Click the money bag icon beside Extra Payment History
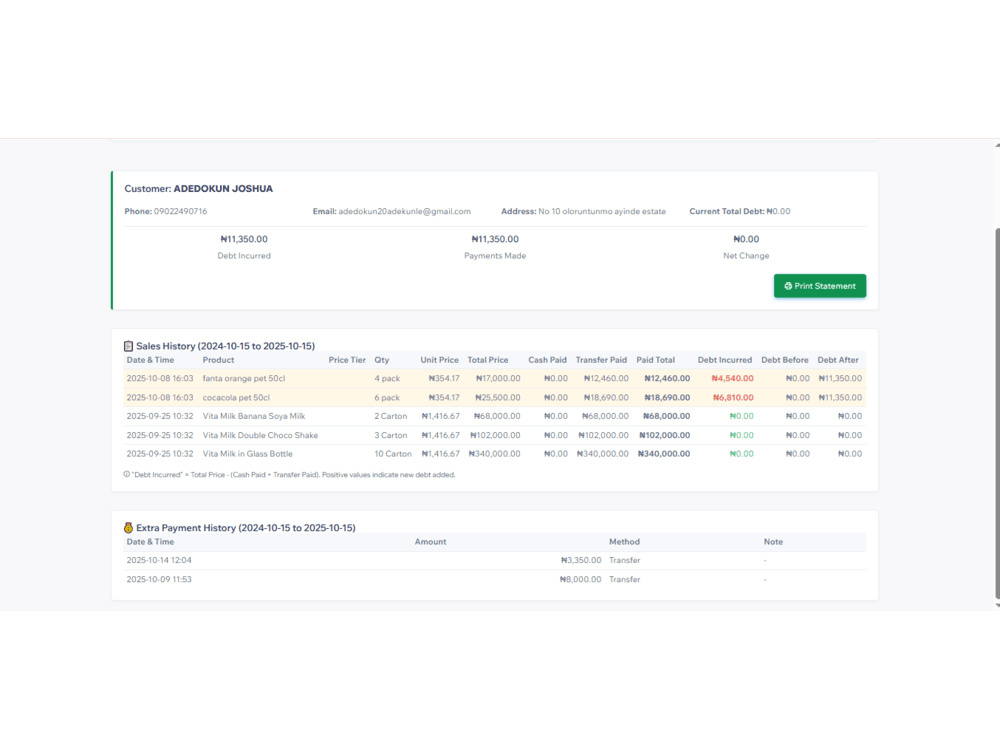Viewport: 1000px width, 750px height. point(128,528)
